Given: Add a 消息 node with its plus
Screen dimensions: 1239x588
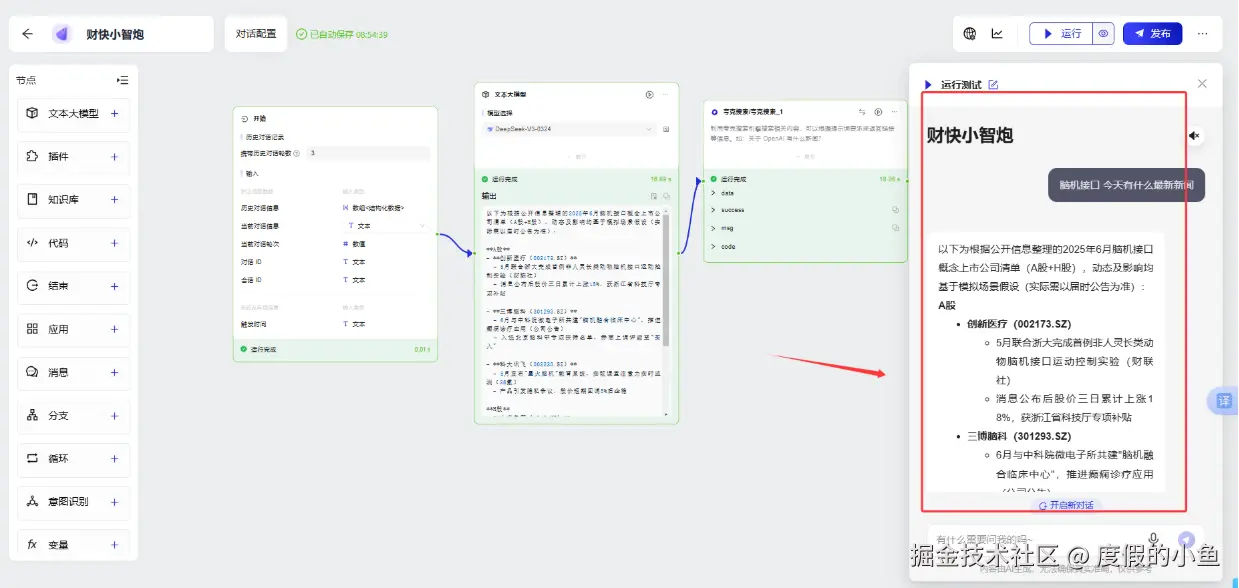Looking at the screenshot, I should click(114, 372).
